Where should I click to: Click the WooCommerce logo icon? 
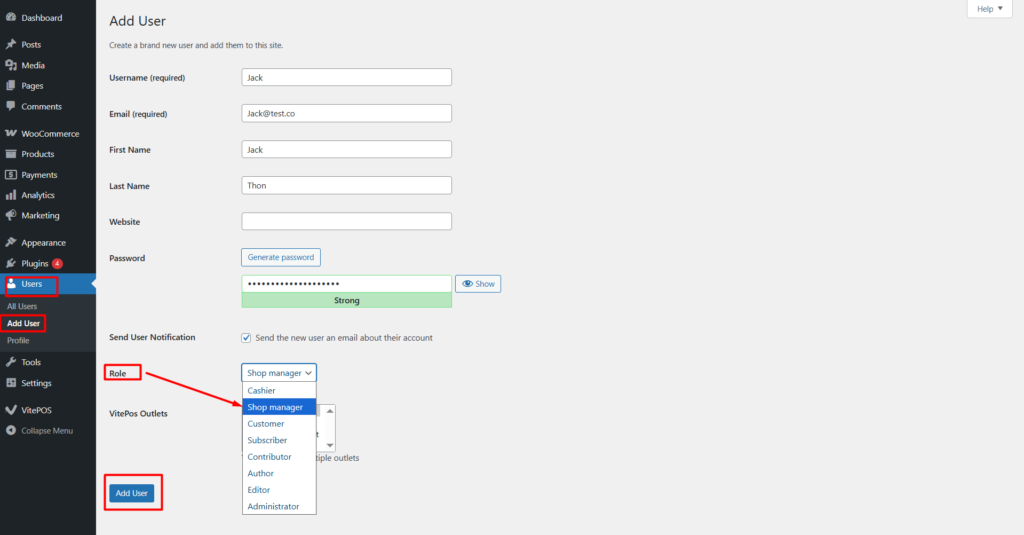pyautogui.click(x=11, y=133)
